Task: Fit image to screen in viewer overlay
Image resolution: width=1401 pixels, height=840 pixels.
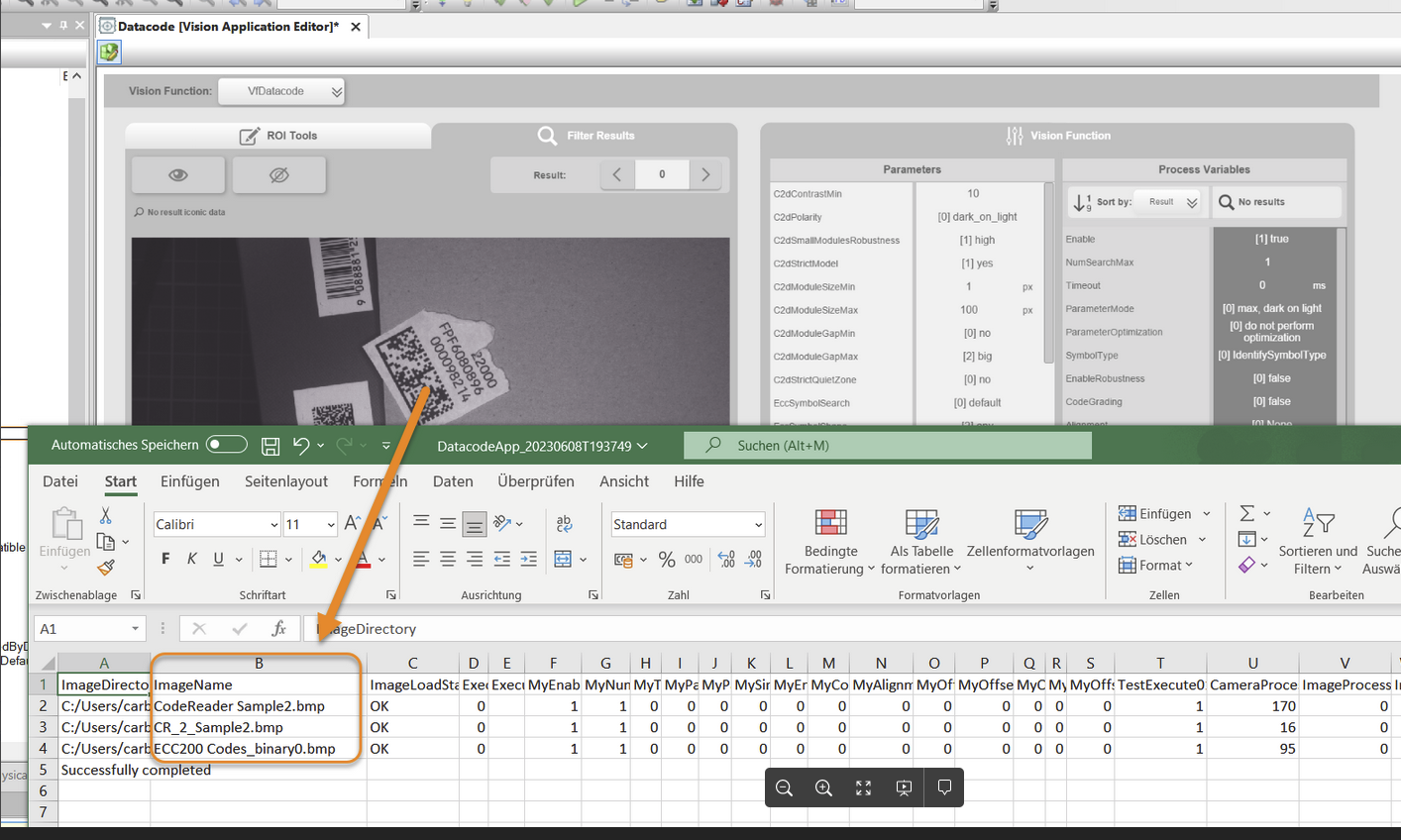Action: [x=863, y=788]
